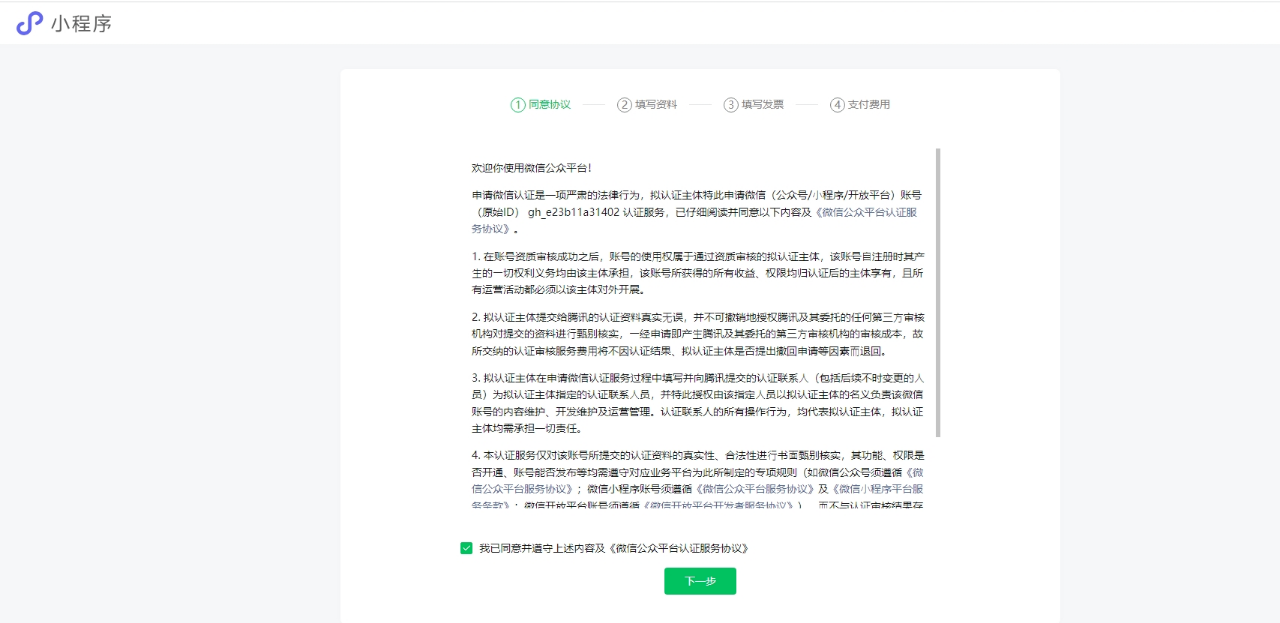Open 《微信公众平台认证服务协议》 link in the intro paragraph
The width and height of the screenshot is (1280, 623).
(x=868, y=212)
